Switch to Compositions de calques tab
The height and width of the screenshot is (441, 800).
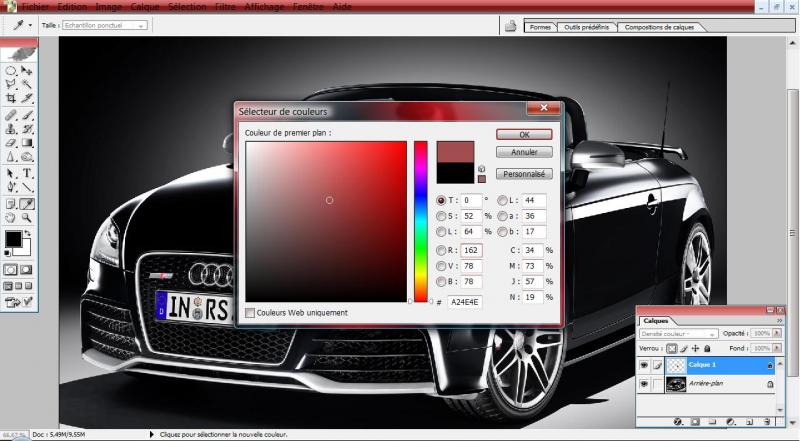(659, 27)
